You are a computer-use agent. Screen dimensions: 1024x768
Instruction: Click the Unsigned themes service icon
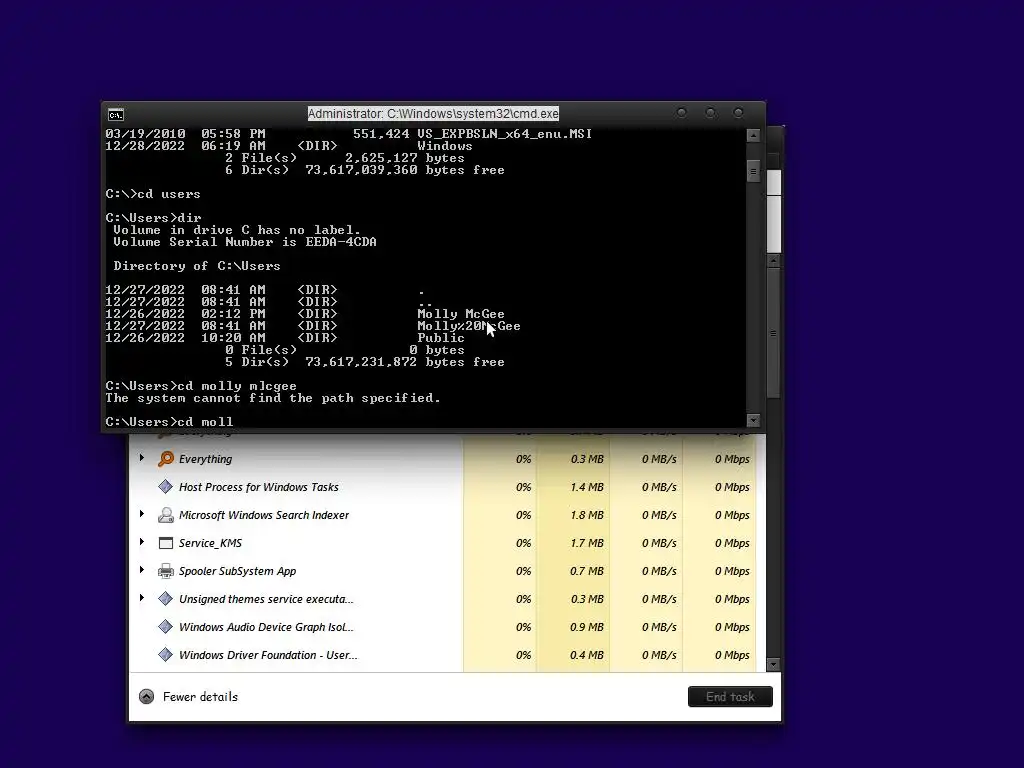(166, 599)
